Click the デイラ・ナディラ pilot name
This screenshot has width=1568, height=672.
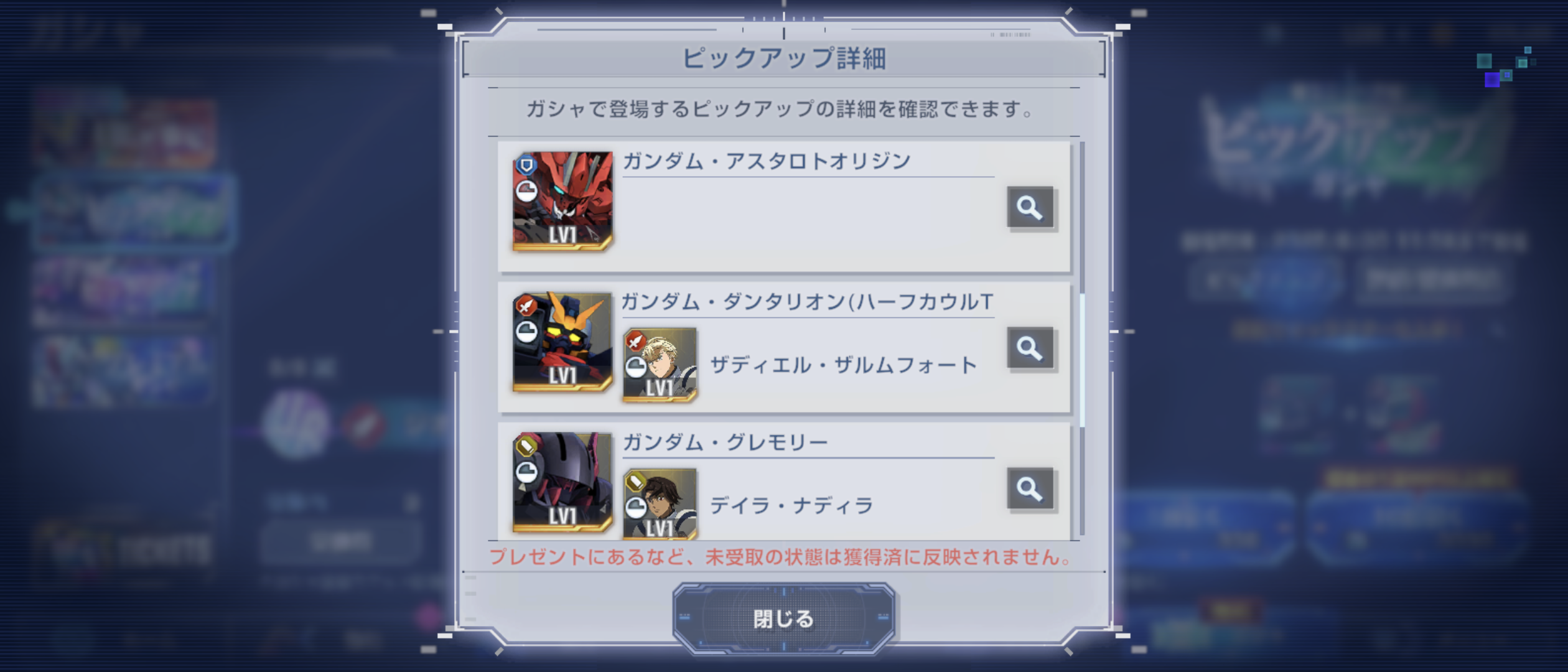coord(791,506)
